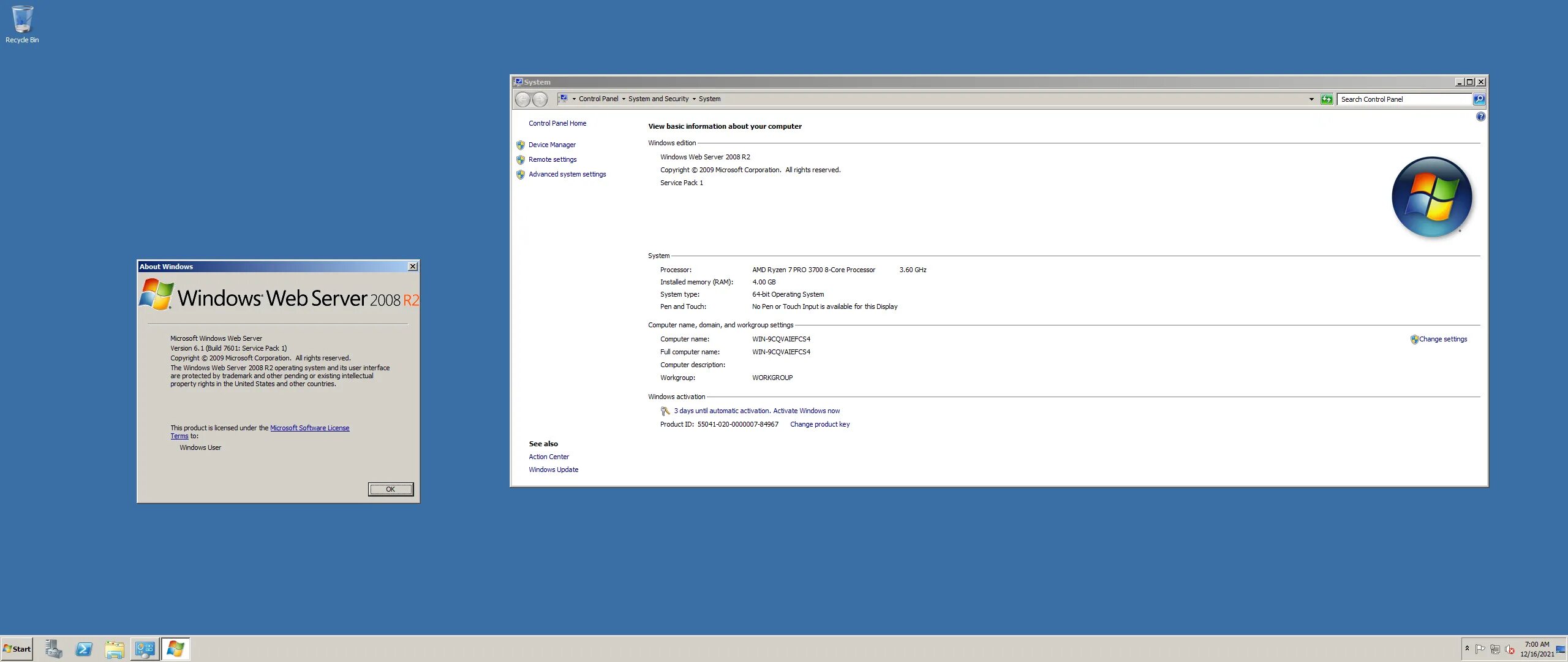
Task: Open Server Manager from the taskbar
Action: tap(54, 649)
